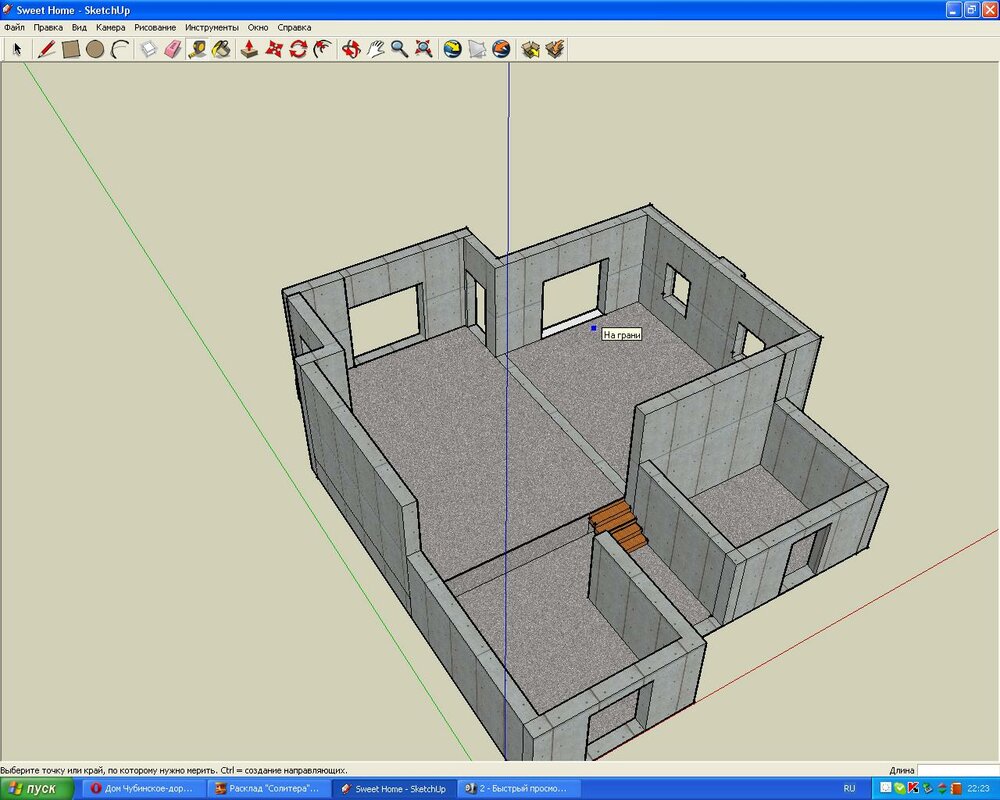Click the Zoom magnifier tool
This screenshot has height=800, width=1000.
click(399, 49)
